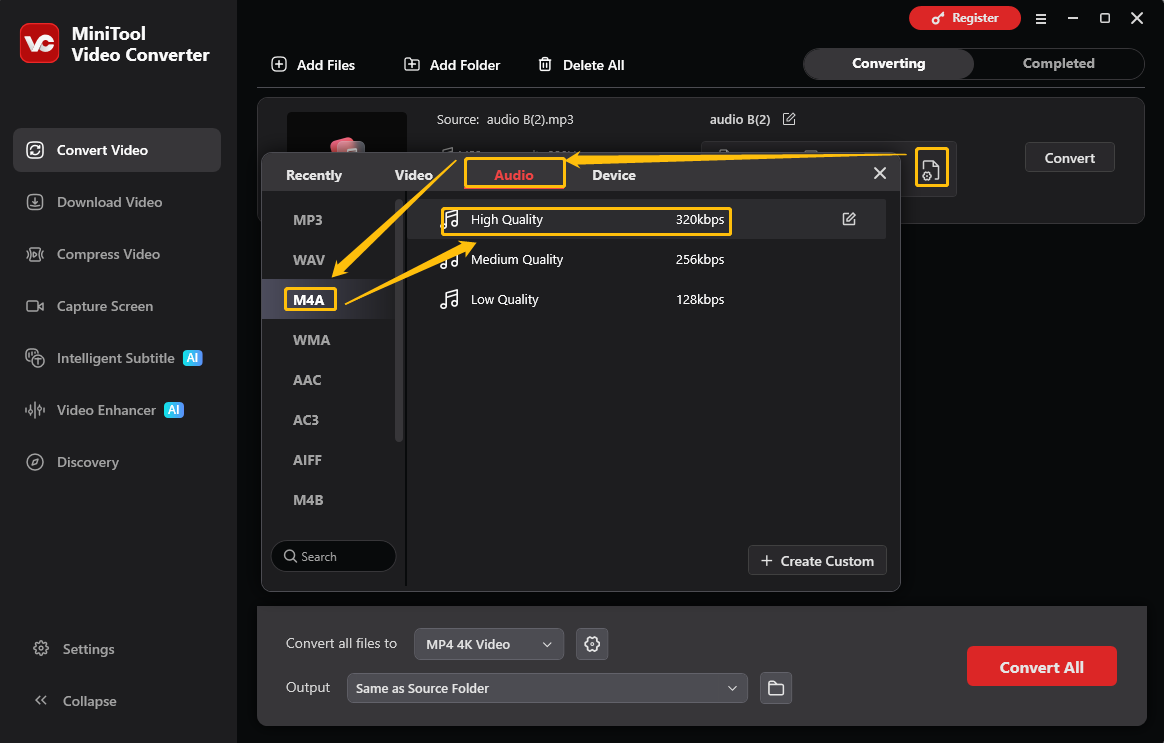
Task: Expand the Same as Source Folder dropdown
Action: pos(546,688)
